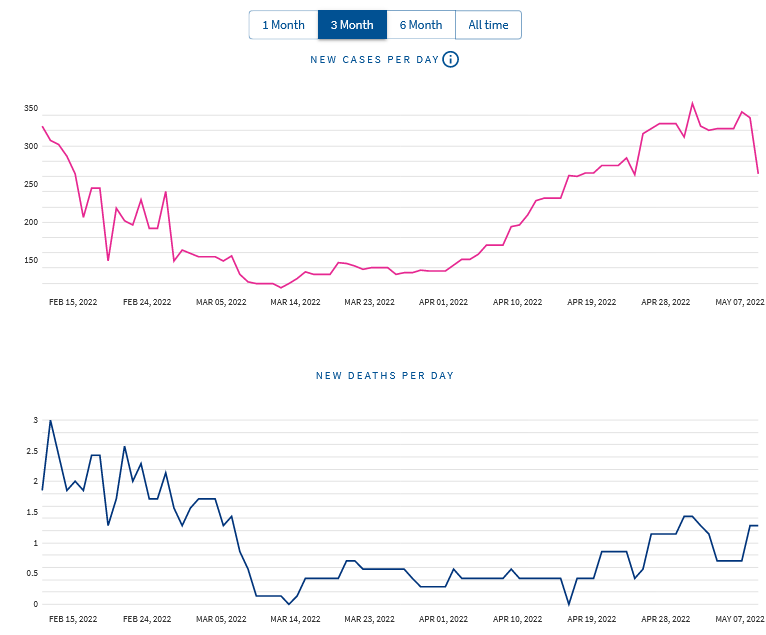766x635 pixels.
Task: Click APR 28, 2022 under cases chart
Action: (666, 302)
